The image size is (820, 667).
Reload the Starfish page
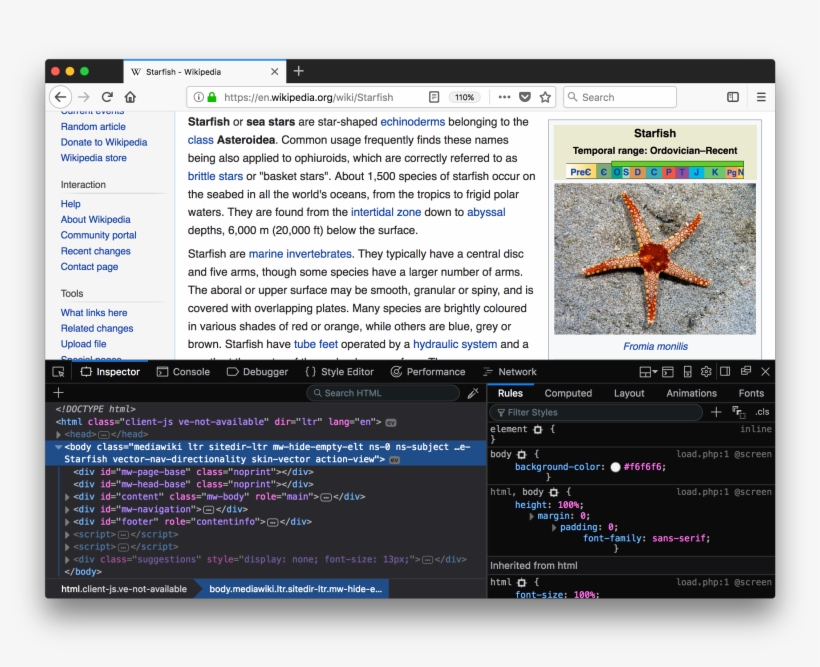(107, 97)
